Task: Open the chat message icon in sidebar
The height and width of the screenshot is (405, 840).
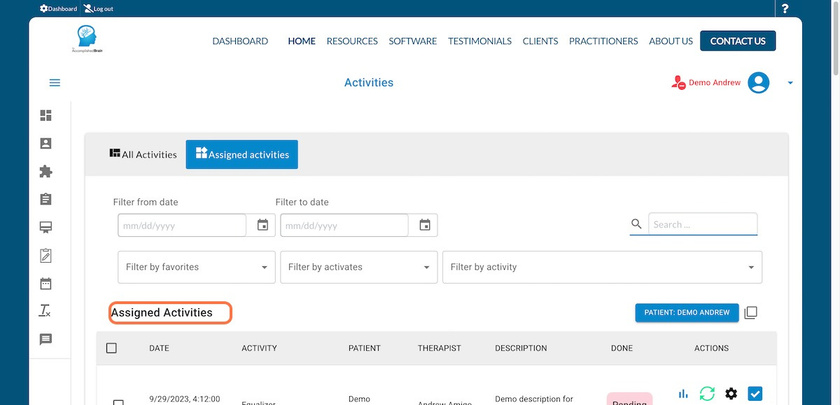Action: coord(46,339)
